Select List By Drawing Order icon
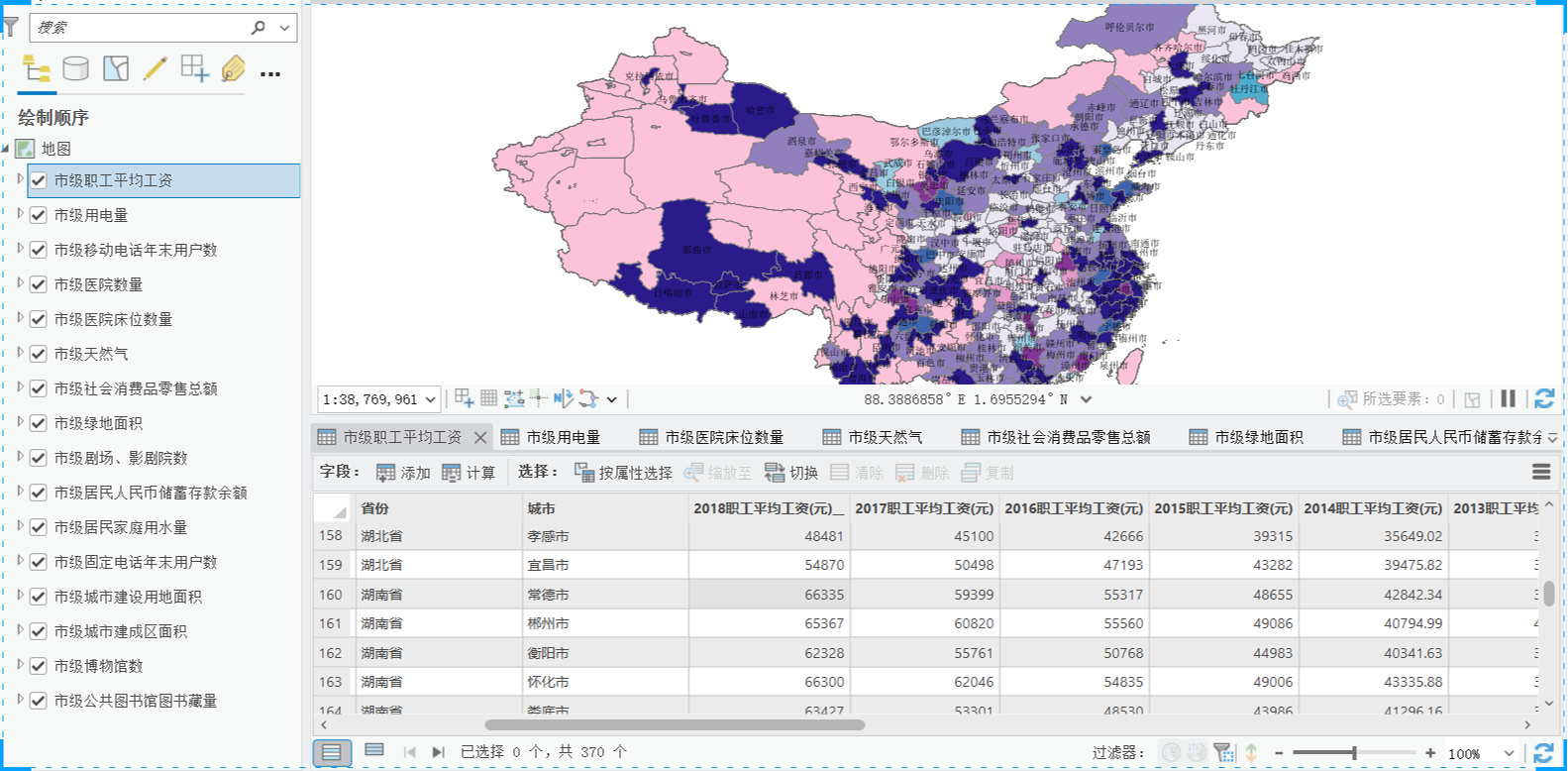 pyautogui.click(x=37, y=69)
